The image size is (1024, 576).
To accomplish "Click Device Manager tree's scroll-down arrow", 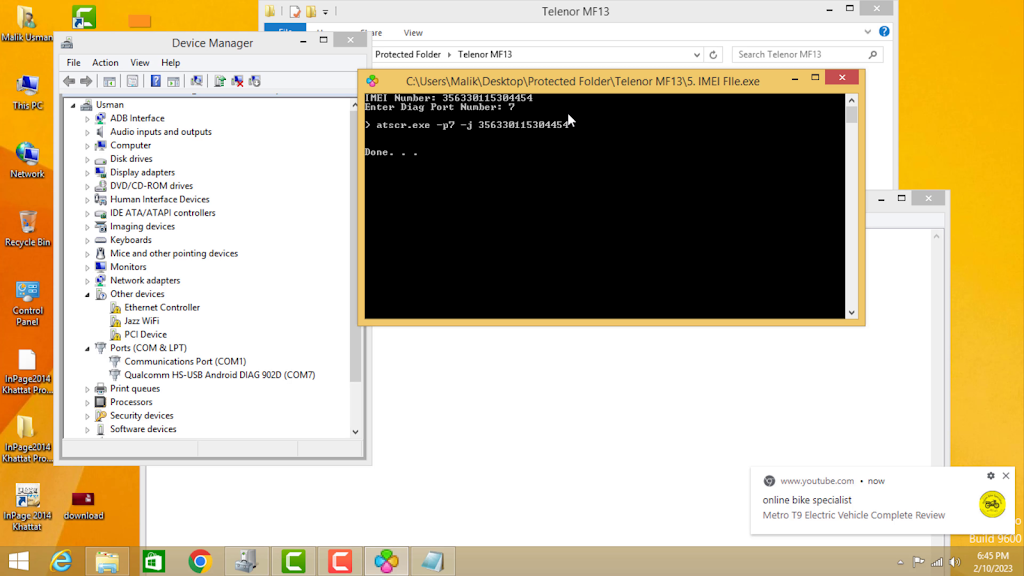I will point(355,432).
